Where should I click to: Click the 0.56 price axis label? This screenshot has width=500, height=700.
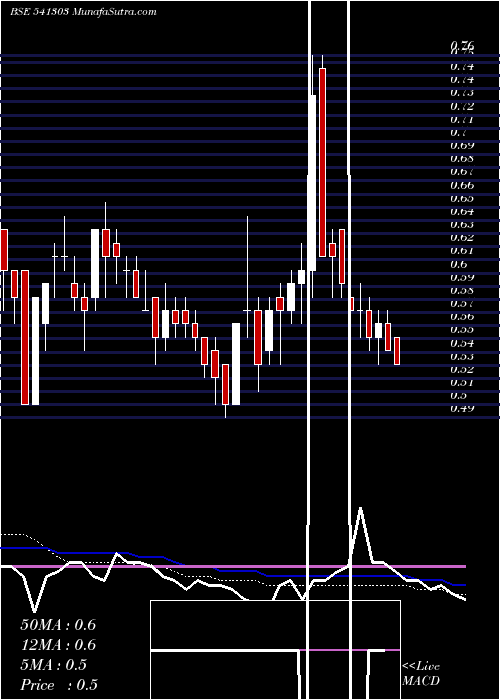click(462, 317)
